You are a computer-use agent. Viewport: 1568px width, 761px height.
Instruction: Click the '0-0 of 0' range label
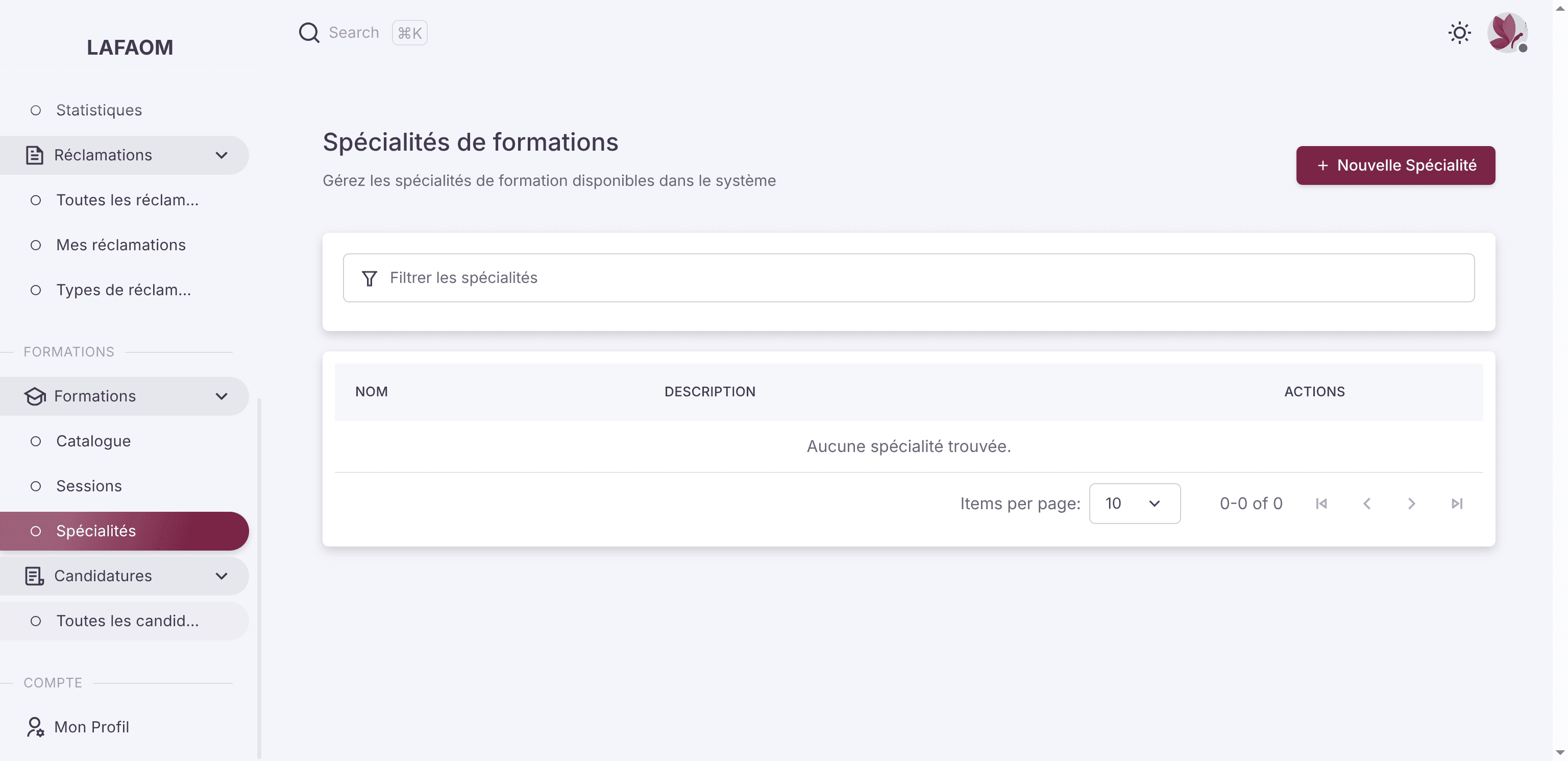[1251, 504]
